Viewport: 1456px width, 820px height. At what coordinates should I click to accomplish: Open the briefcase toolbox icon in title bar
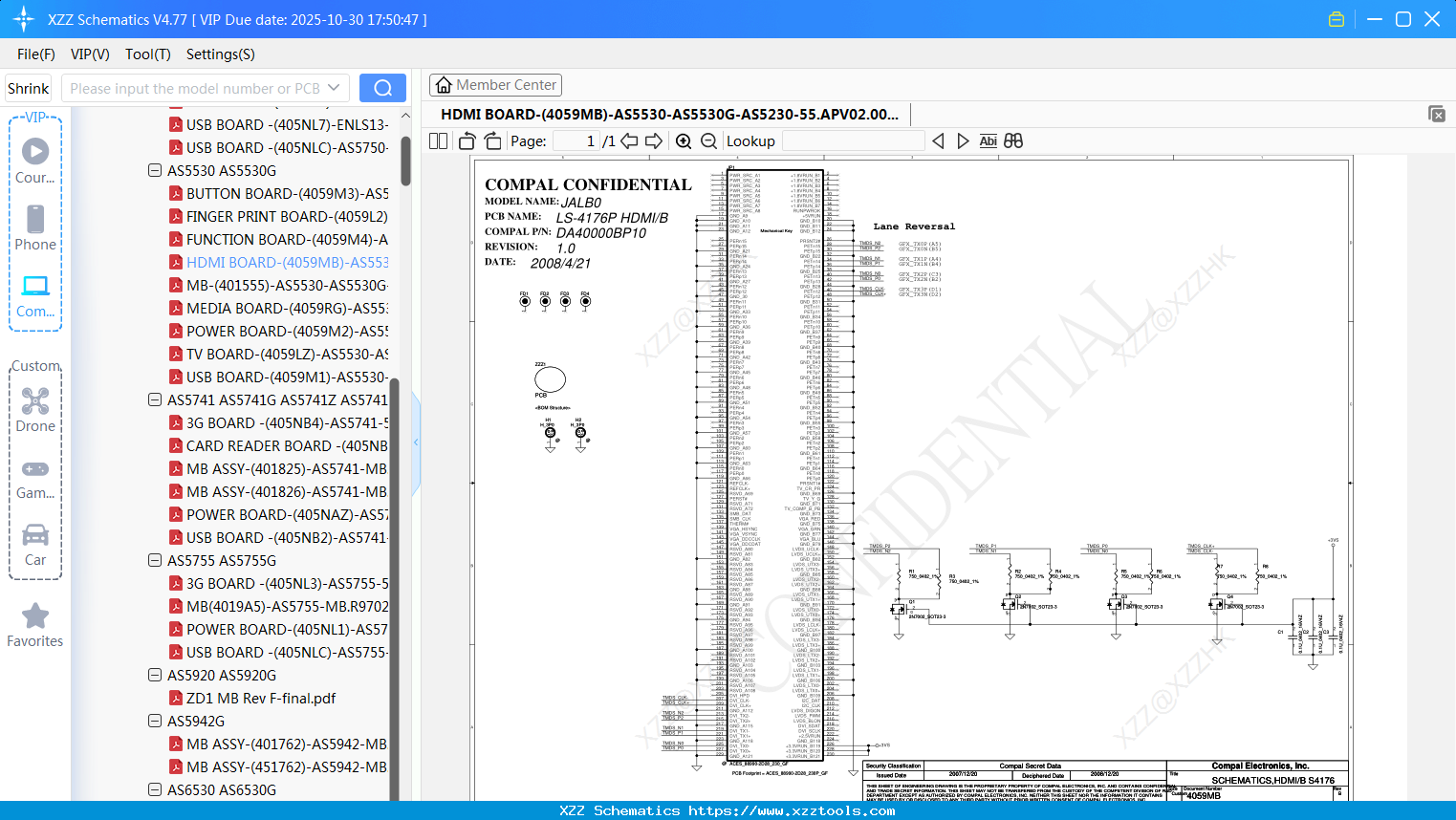coord(1336,19)
